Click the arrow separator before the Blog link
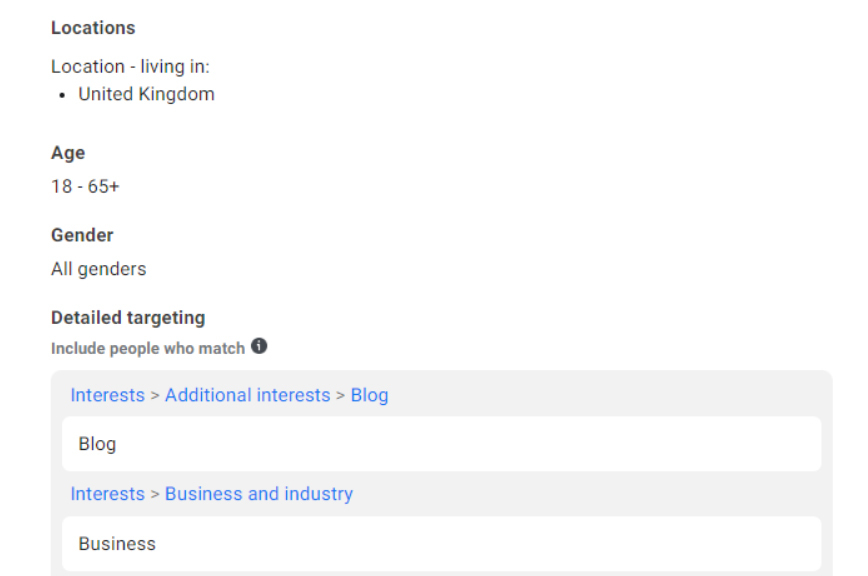Viewport: 868px width, 576px height. [x=340, y=395]
